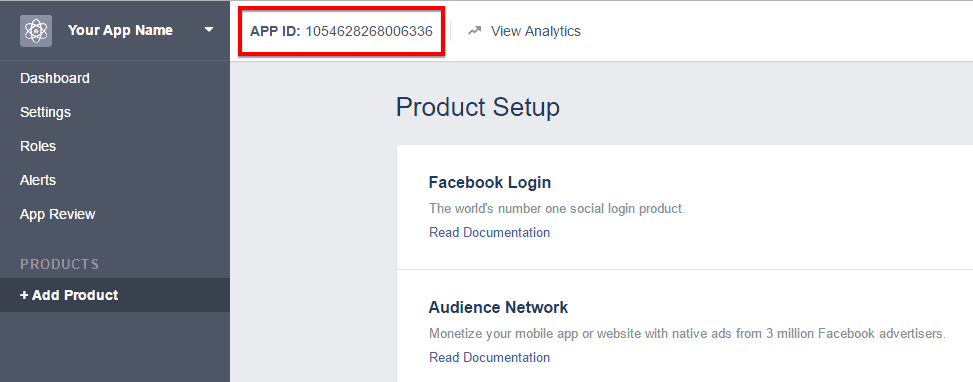Click the APP ID label

pos(275,31)
